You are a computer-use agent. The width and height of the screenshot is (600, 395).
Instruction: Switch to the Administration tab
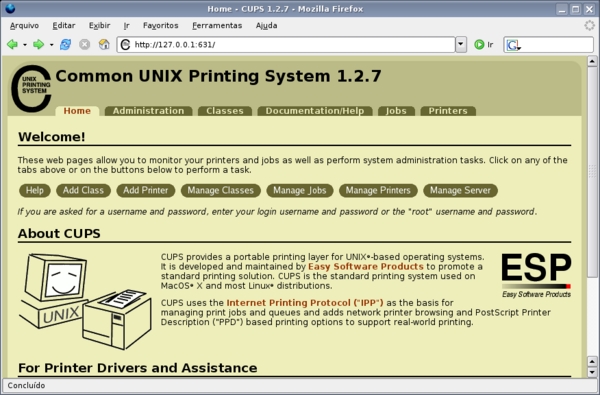(x=148, y=111)
